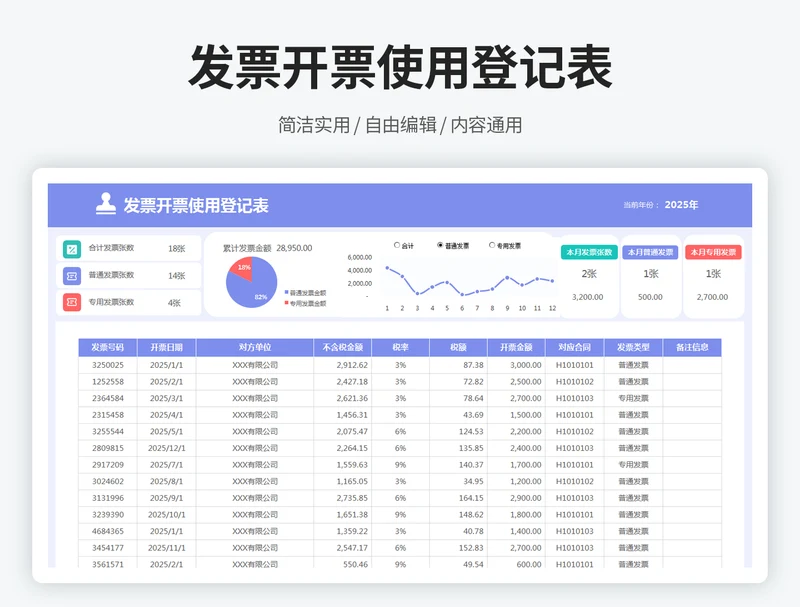Click the month 12 label on chart axis
800x607 pixels.
(552, 308)
